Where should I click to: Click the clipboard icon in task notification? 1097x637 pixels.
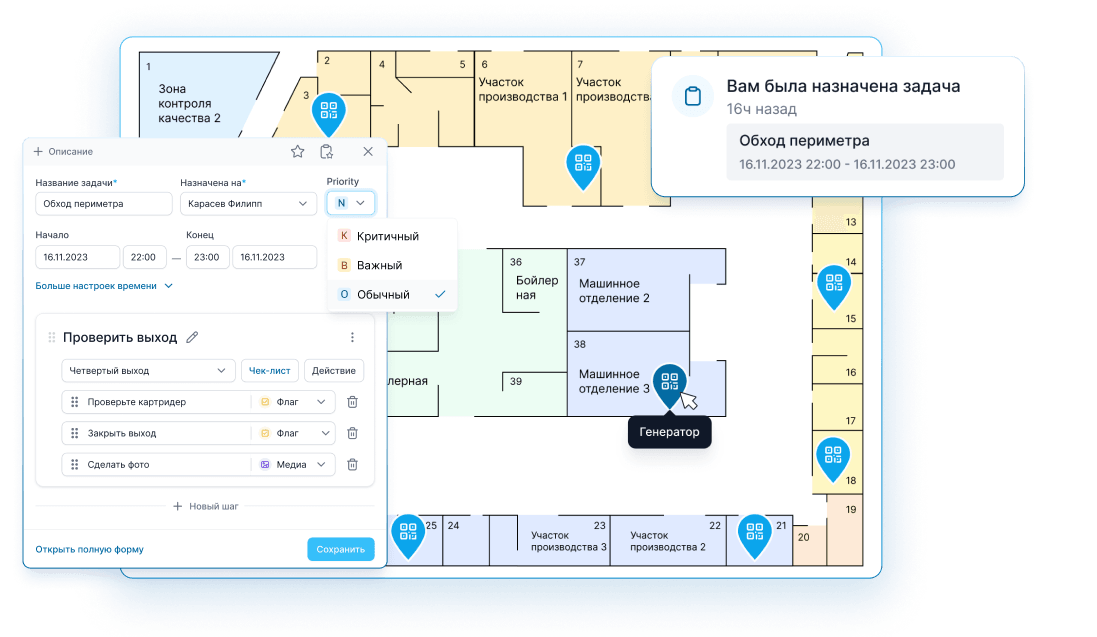click(691, 97)
